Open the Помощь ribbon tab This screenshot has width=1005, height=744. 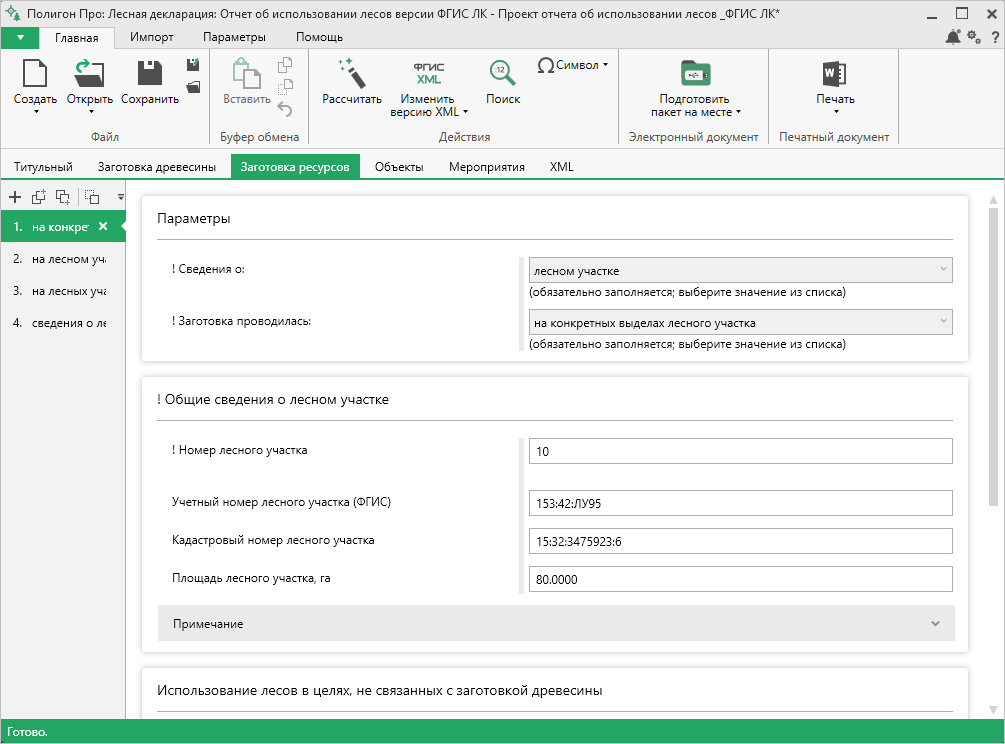coord(319,37)
